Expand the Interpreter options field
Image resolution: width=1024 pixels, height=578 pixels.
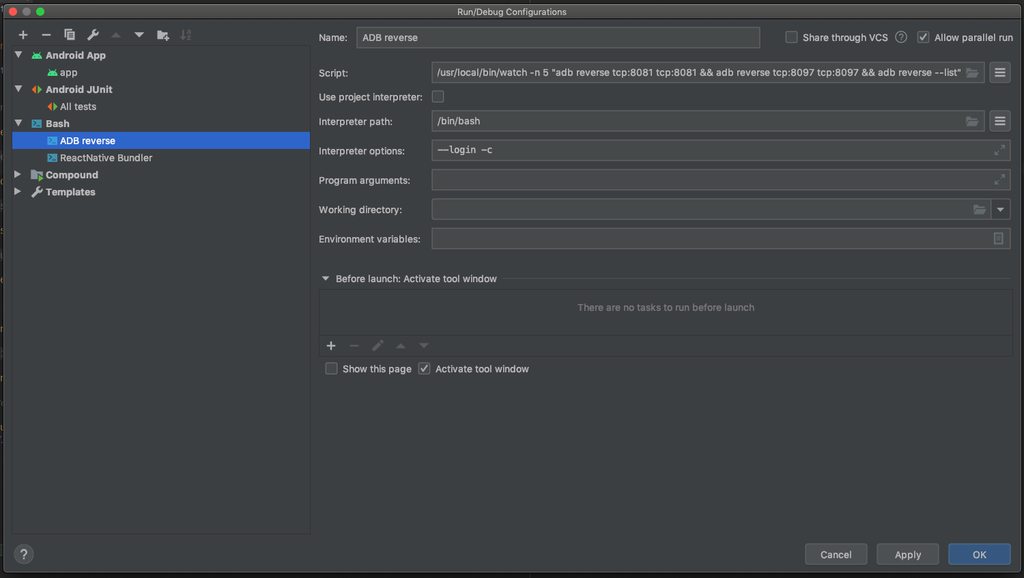pos(999,150)
